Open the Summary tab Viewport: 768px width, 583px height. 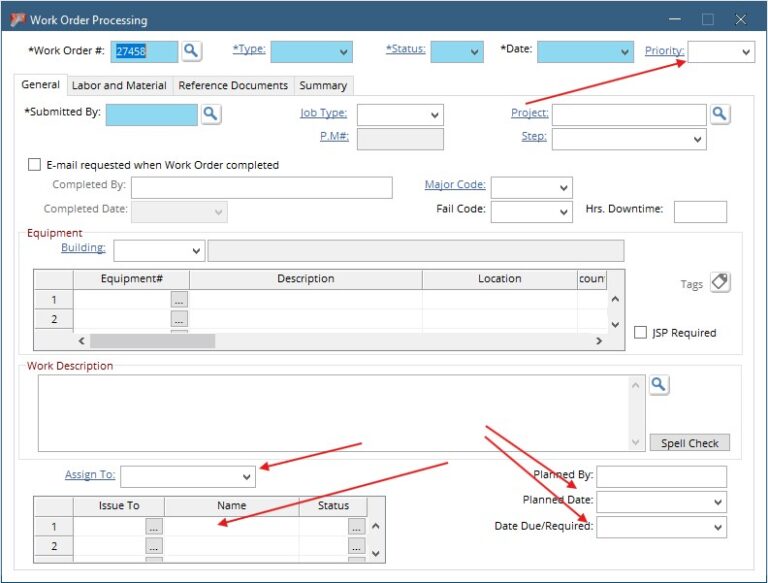point(323,85)
